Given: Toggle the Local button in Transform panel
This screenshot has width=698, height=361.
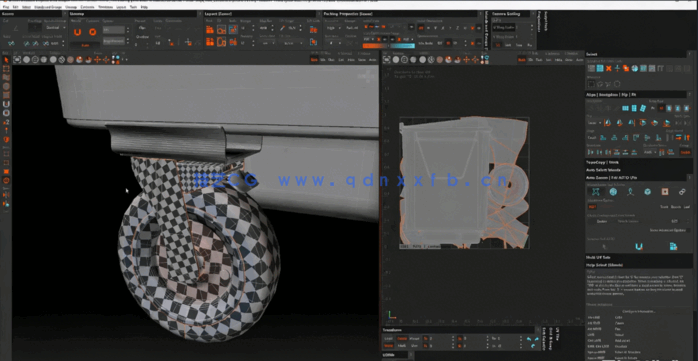Looking at the screenshot, I should point(389,339).
